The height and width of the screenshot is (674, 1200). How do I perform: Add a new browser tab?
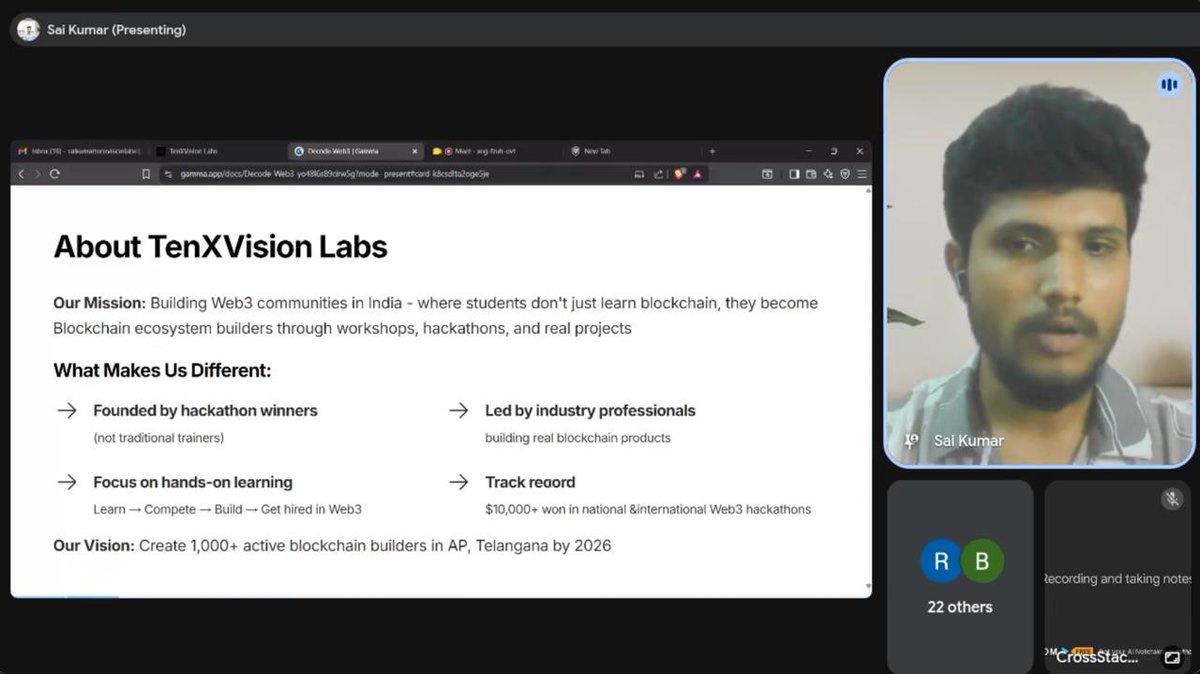tap(712, 151)
